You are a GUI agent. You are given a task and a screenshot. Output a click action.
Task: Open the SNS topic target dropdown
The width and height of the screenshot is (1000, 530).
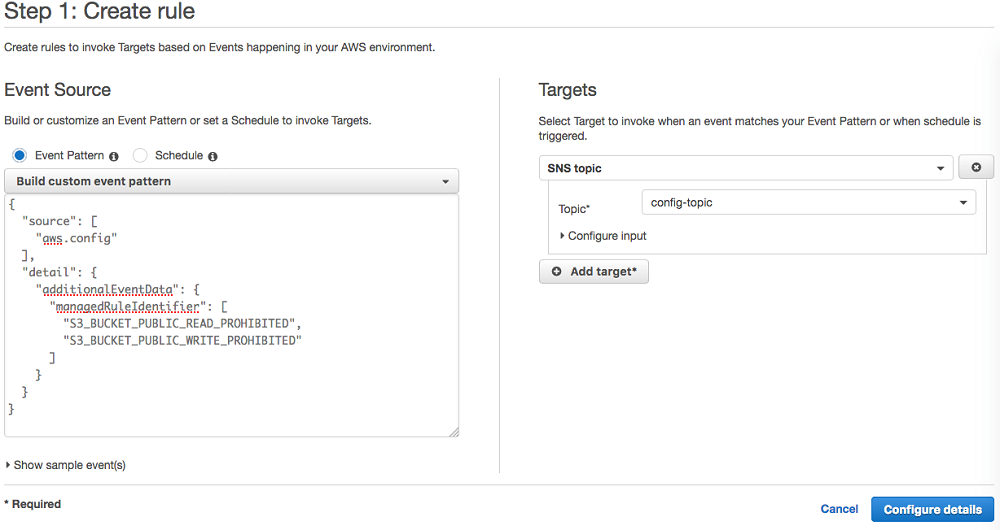[745, 168]
